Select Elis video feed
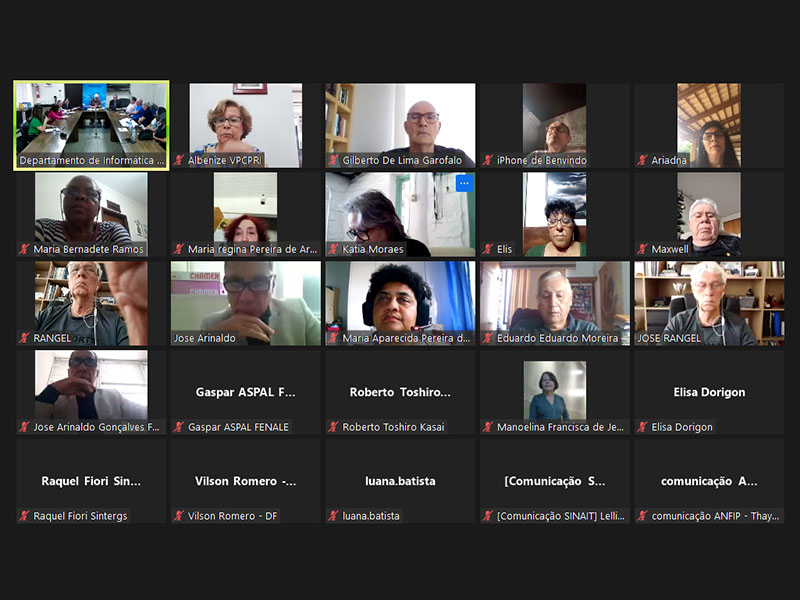Image resolution: width=800 pixels, height=600 pixels. click(555, 214)
